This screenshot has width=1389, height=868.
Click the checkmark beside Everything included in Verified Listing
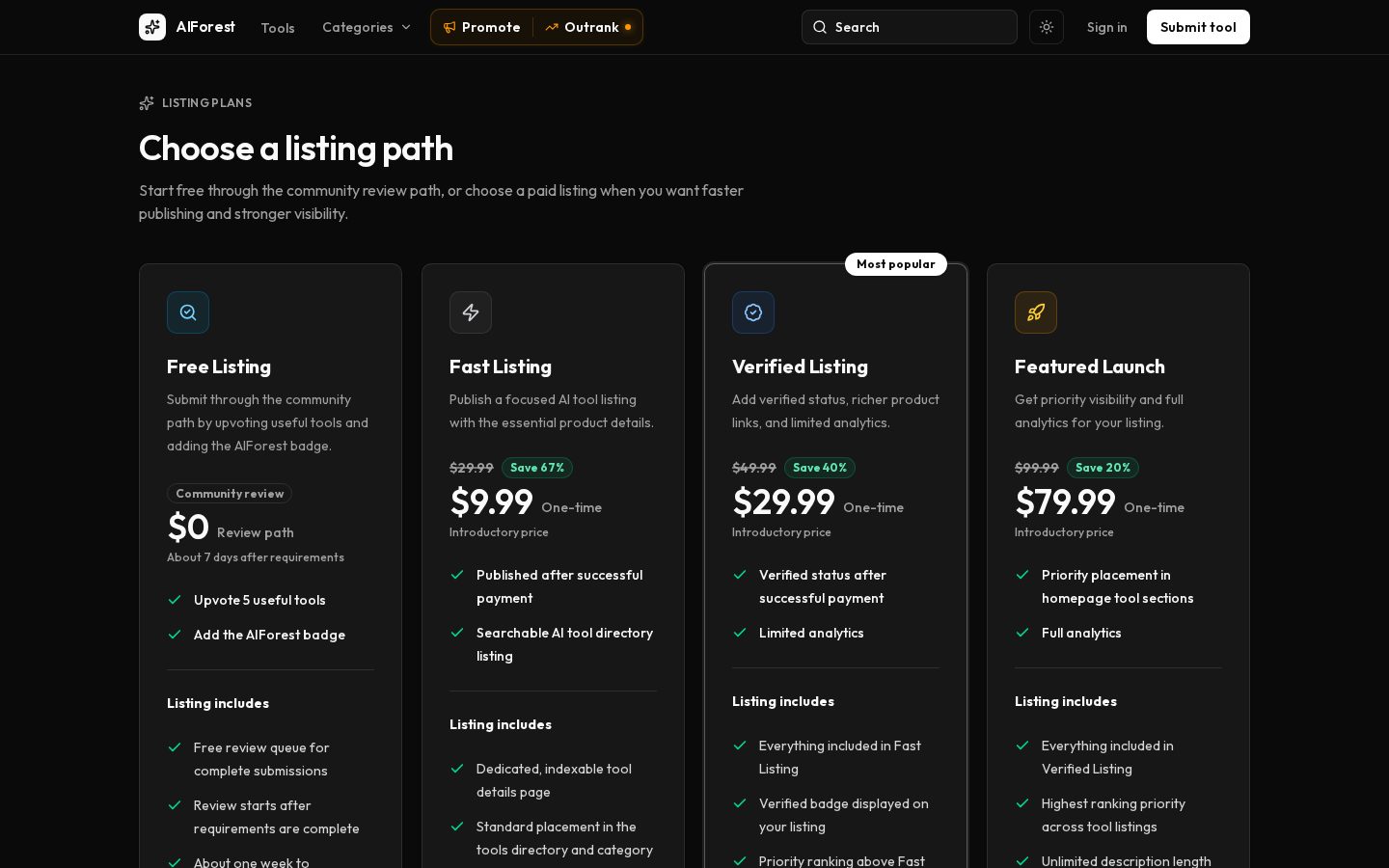pos(1022,746)
